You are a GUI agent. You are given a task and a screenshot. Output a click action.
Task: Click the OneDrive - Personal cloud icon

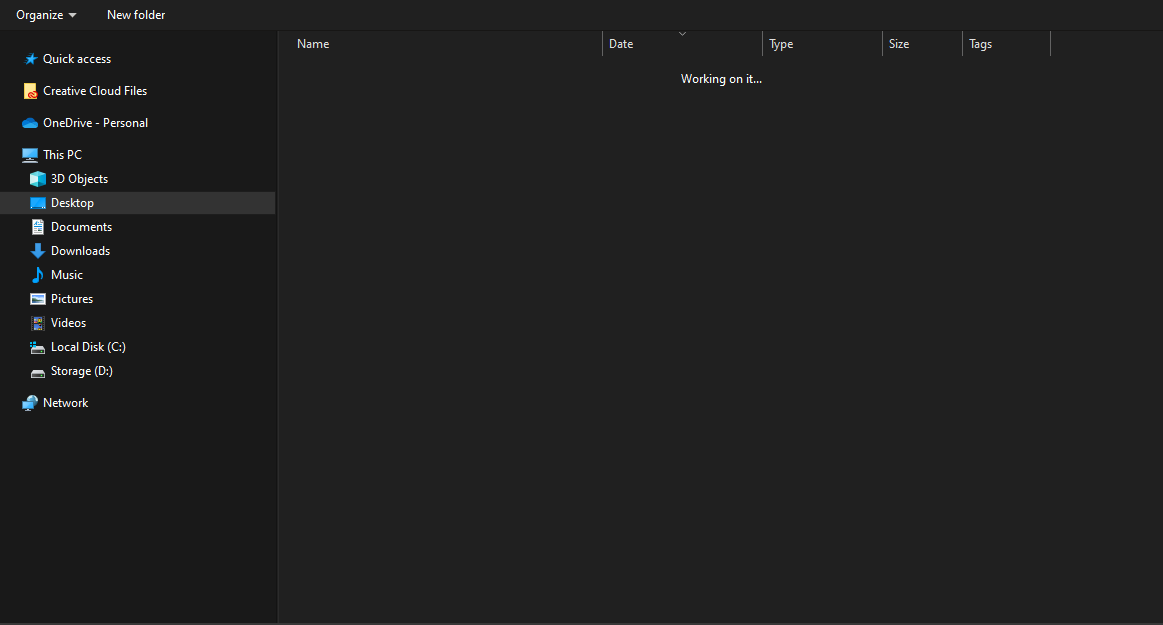(29, 122)
